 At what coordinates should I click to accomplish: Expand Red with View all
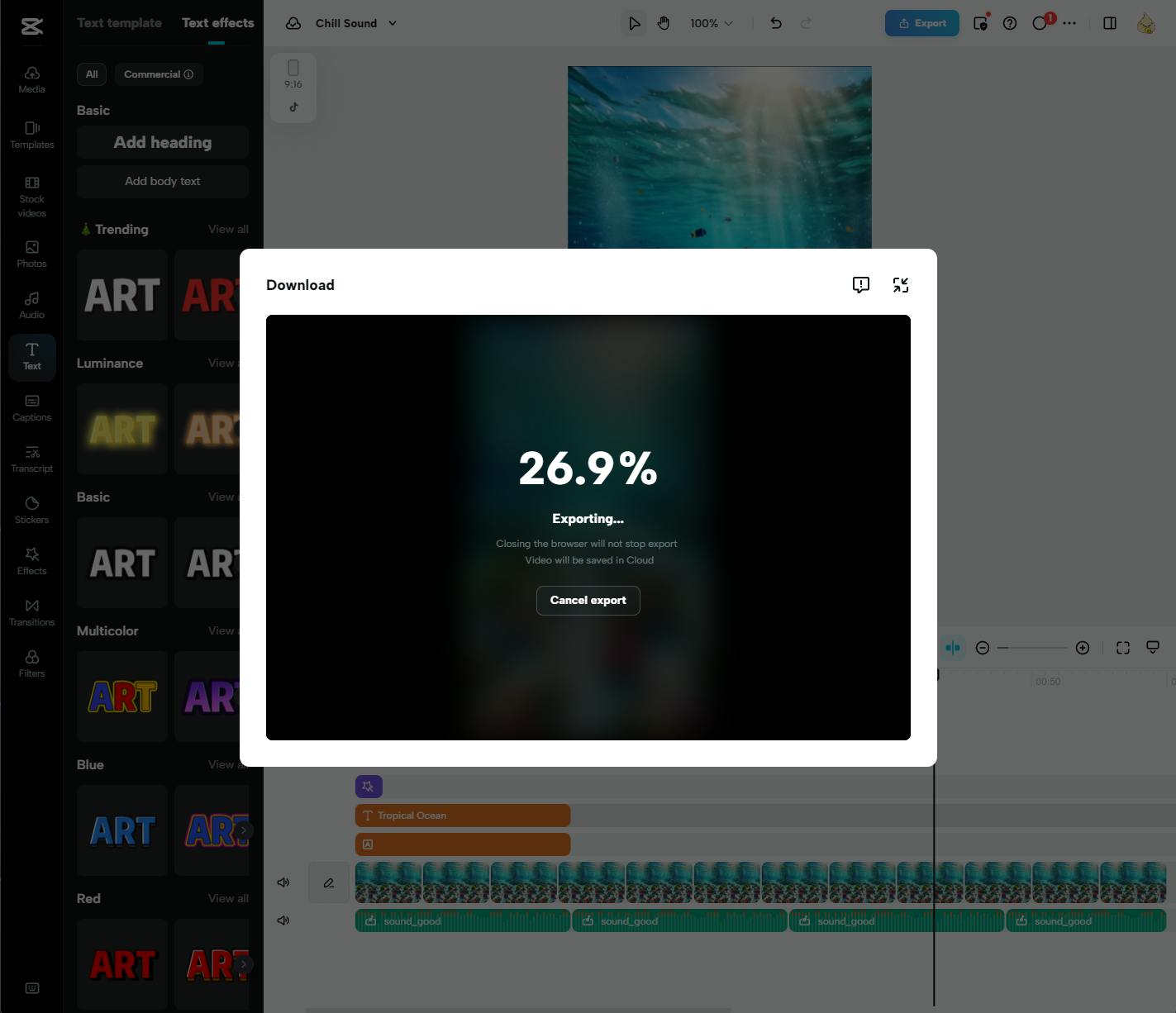coord(228,898)
